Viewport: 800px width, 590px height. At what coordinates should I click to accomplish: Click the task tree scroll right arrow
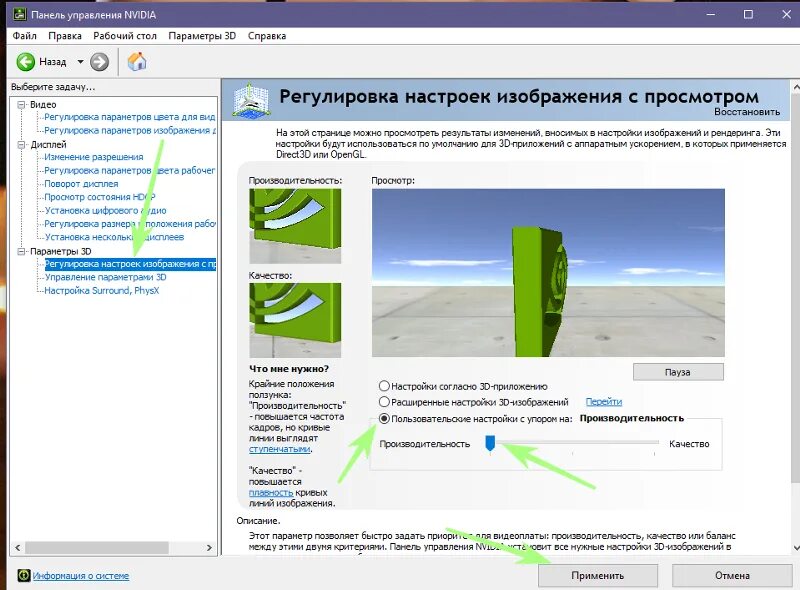[209, 548]
